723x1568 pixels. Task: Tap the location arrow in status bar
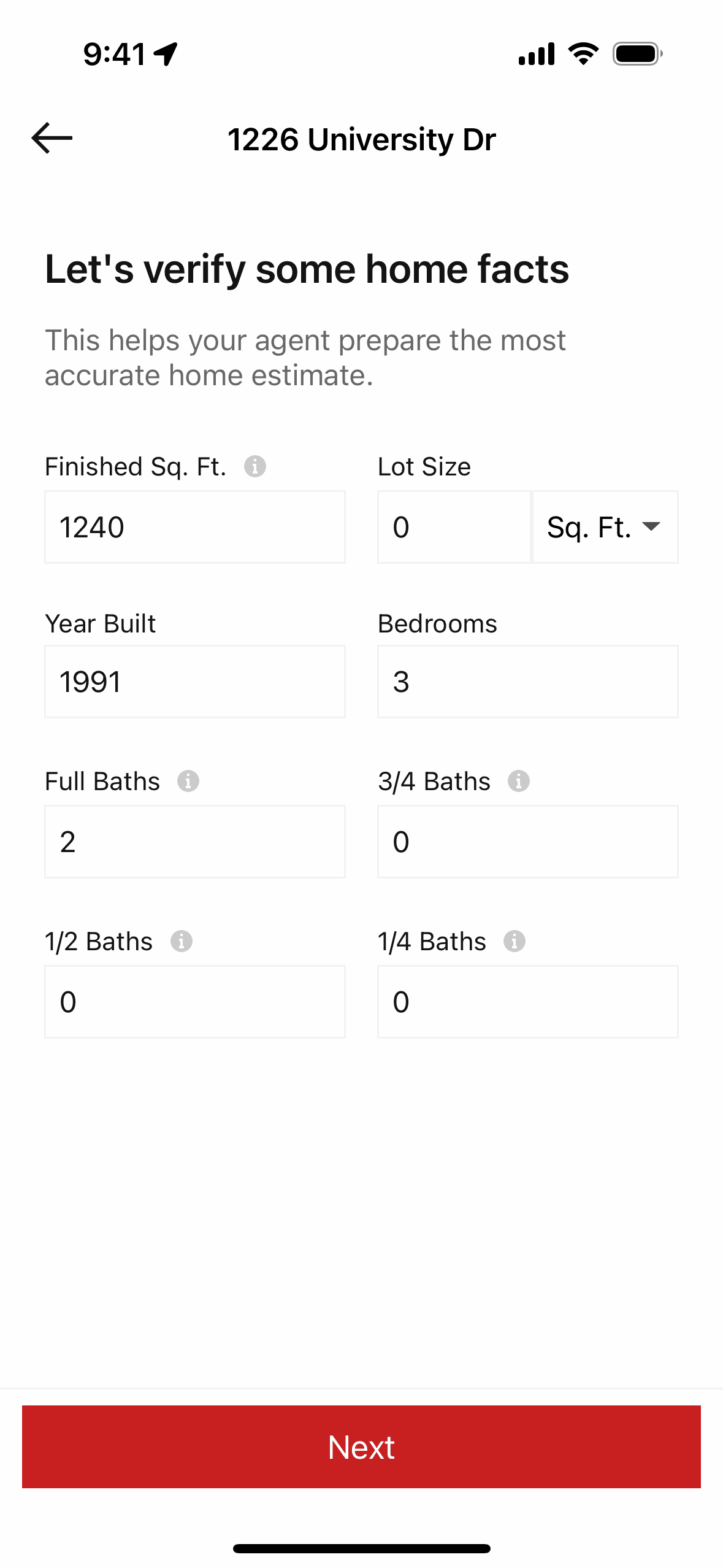pos(166,54)
